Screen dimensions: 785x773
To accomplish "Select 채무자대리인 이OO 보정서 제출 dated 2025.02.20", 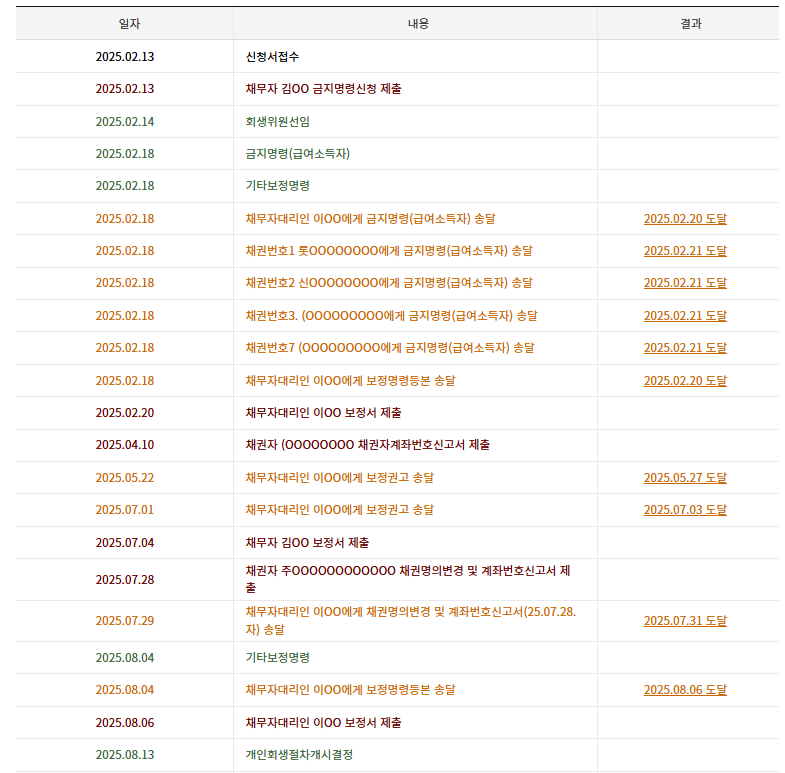I will [x=323, y=413].
